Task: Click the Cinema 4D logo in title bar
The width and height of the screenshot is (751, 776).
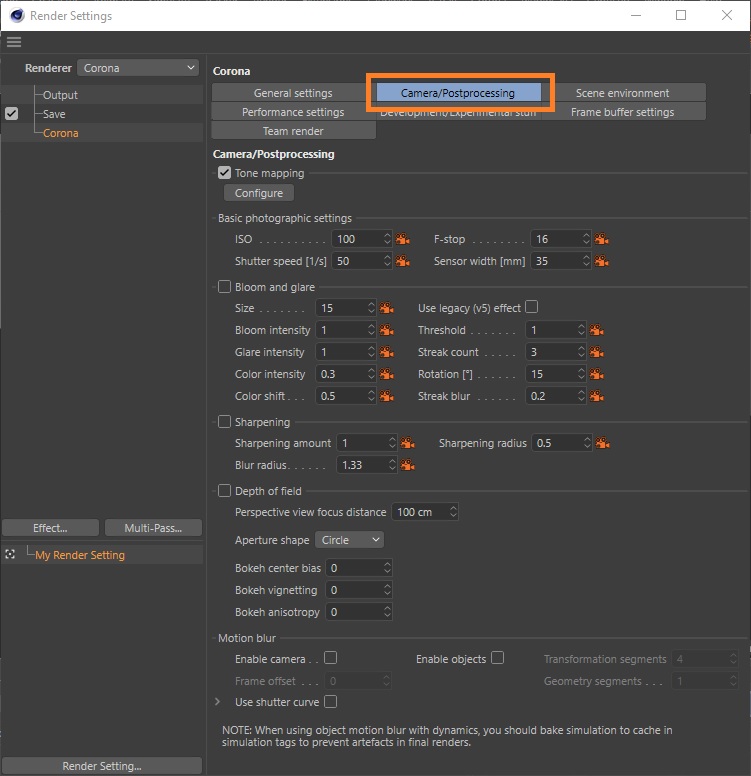Action: pyautogui.click(x=17, y=15)
